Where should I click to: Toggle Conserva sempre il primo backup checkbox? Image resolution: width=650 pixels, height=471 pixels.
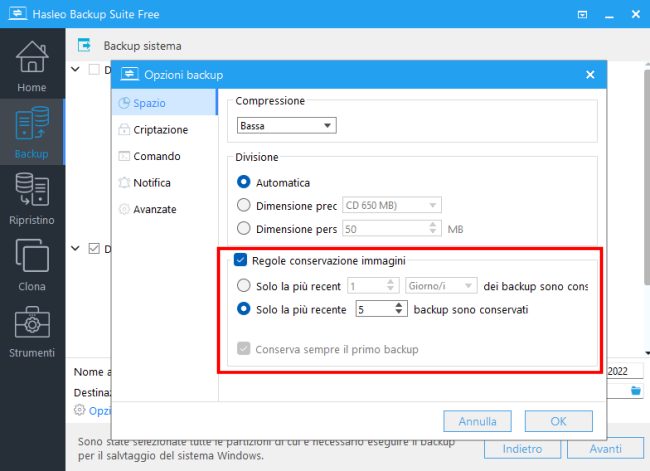[x=243, y=348]
